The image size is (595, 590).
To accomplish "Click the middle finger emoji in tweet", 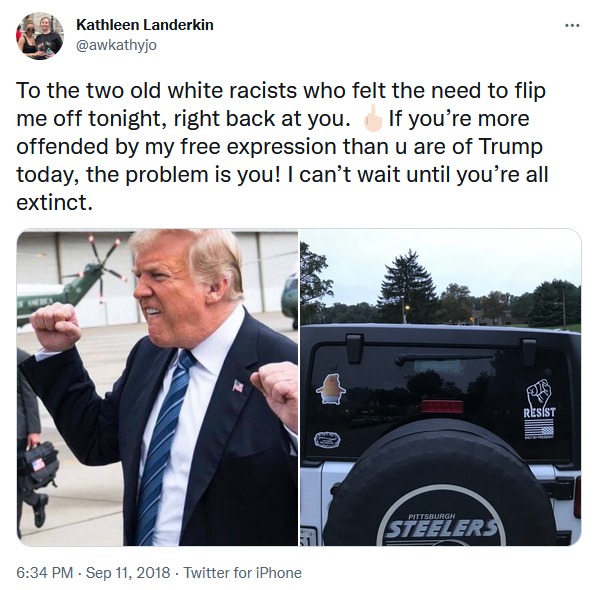I will point(371,118).
